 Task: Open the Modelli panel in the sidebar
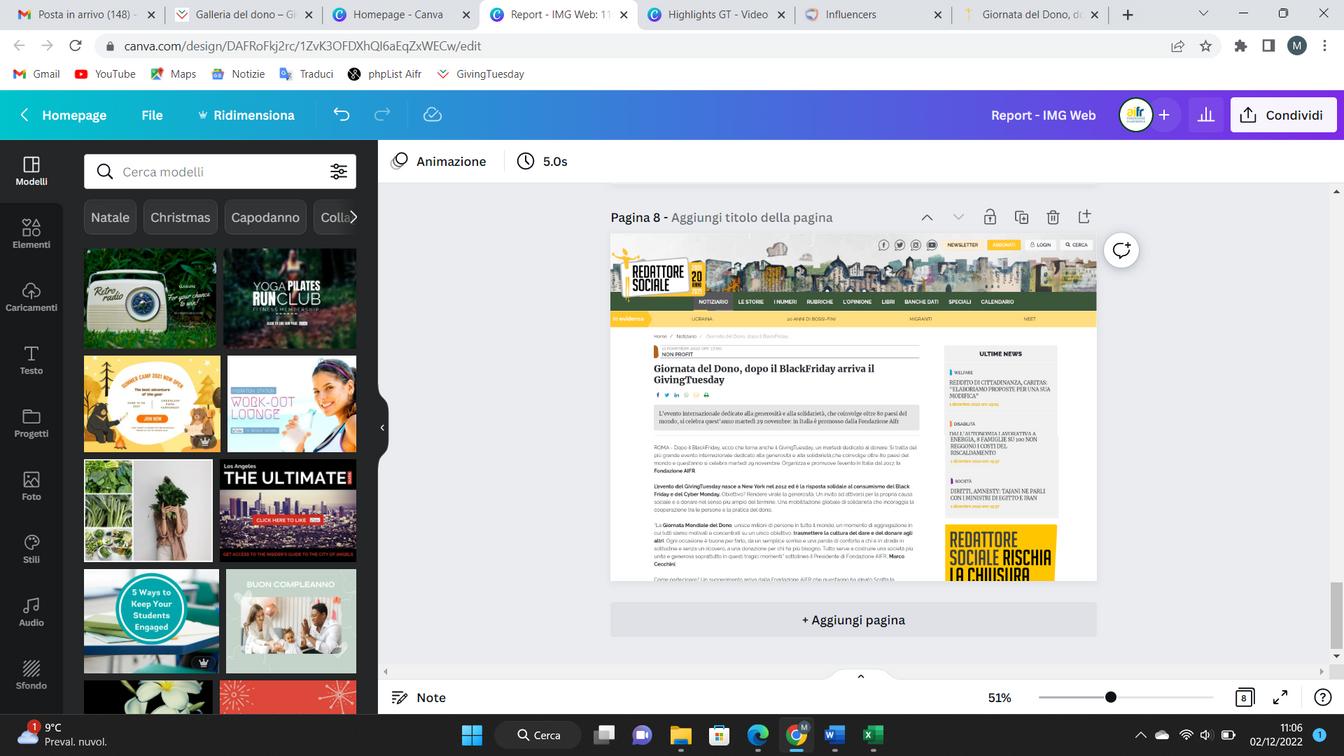(x=31, y=171)
